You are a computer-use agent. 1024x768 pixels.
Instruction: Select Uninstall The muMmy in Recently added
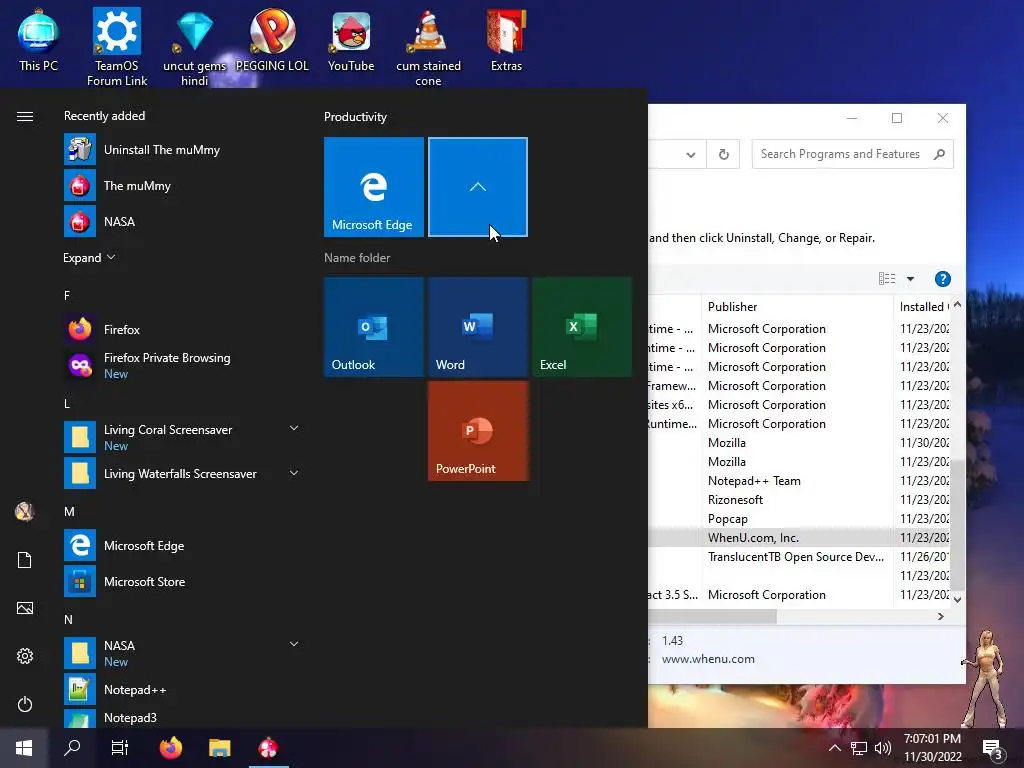[180, 150]
